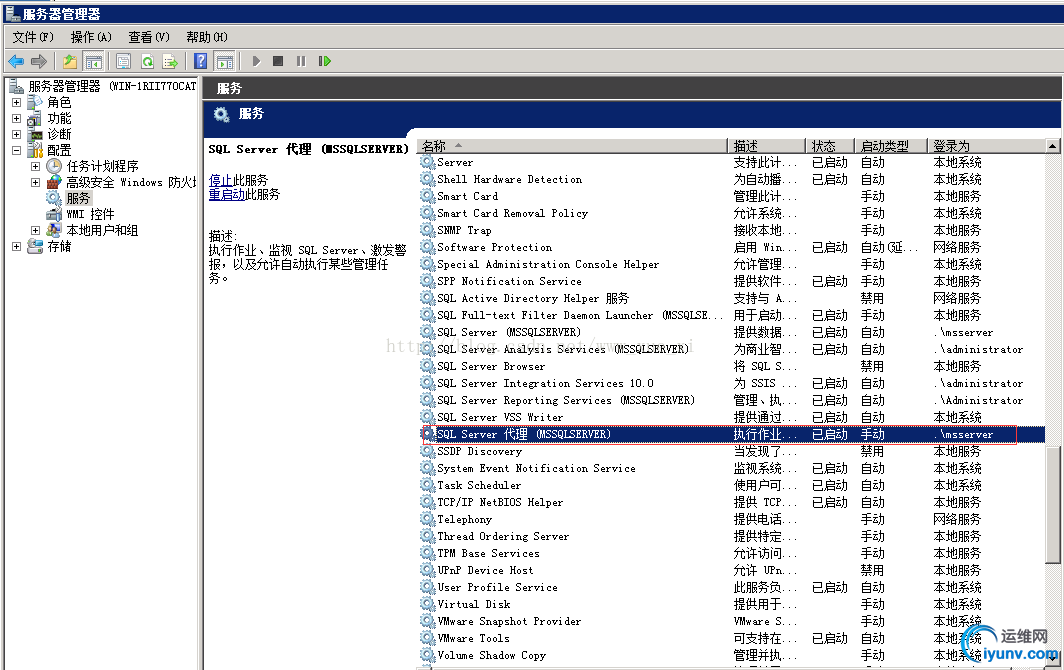Select the 存储 tree item
This screenshot has width=1064, height=670.
(x=59, y=246)
